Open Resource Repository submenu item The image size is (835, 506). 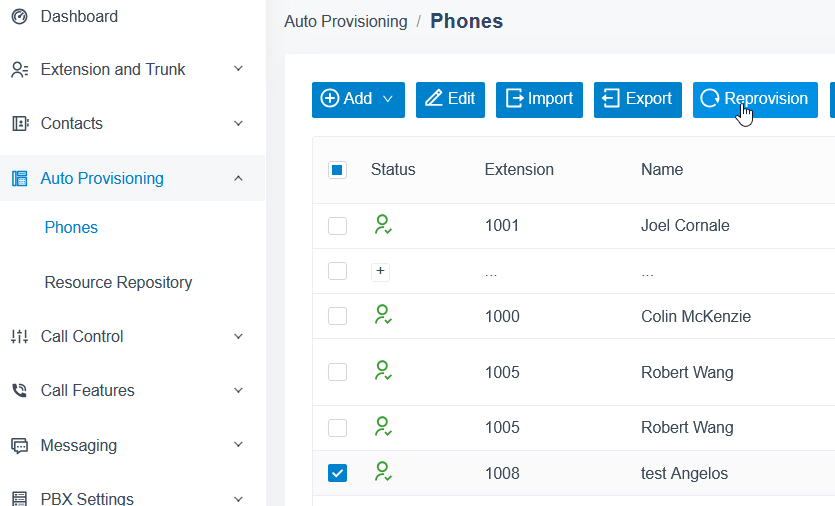click(118, 282)
